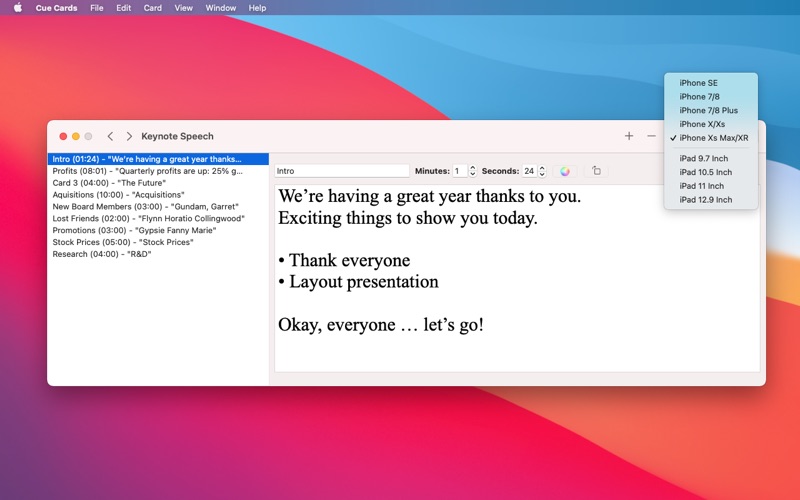Click the Seconds value field
The image size is (800, 500).
pos(530,171)
